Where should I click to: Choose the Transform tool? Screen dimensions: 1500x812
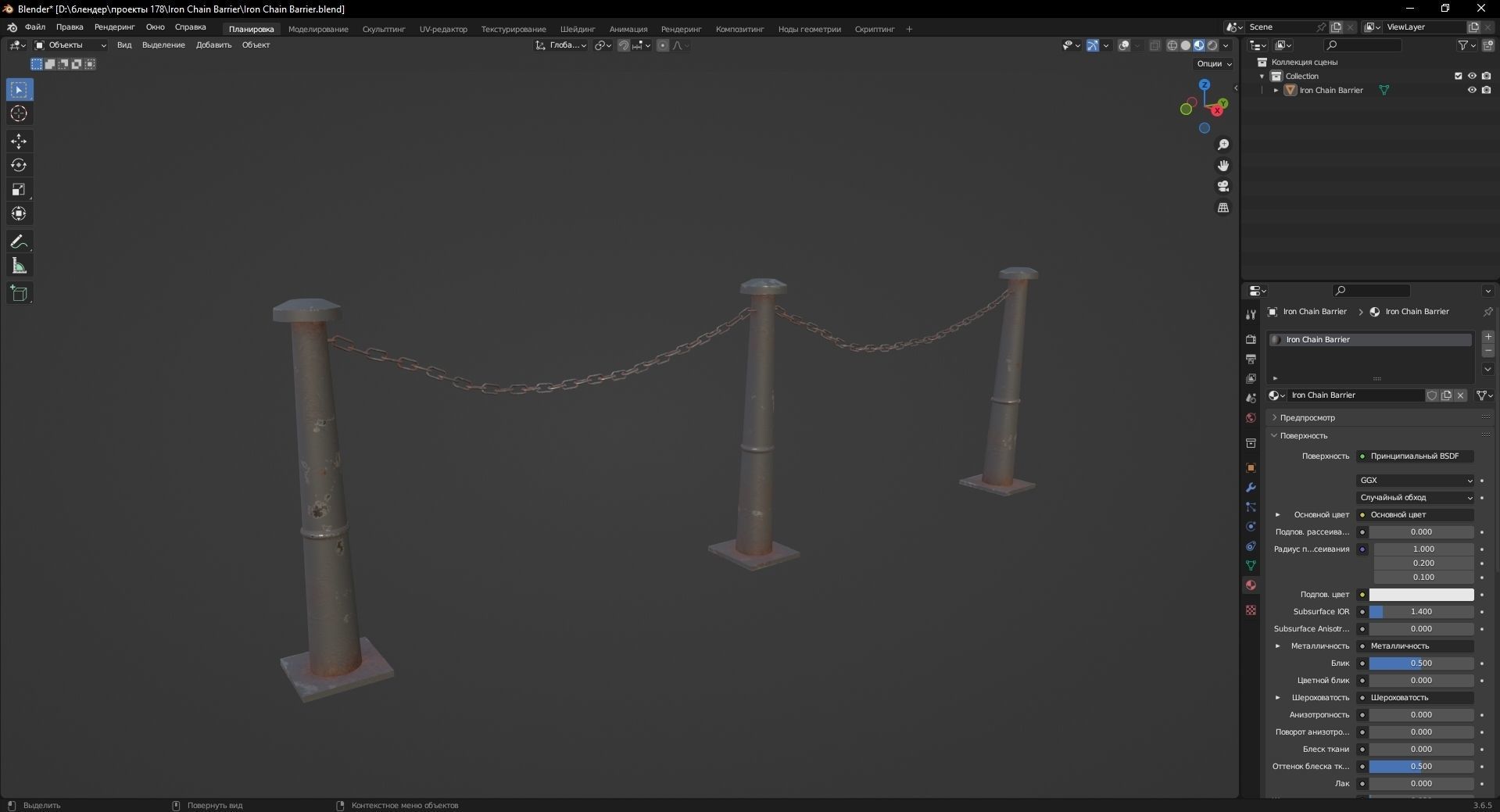tap(19, 214)
